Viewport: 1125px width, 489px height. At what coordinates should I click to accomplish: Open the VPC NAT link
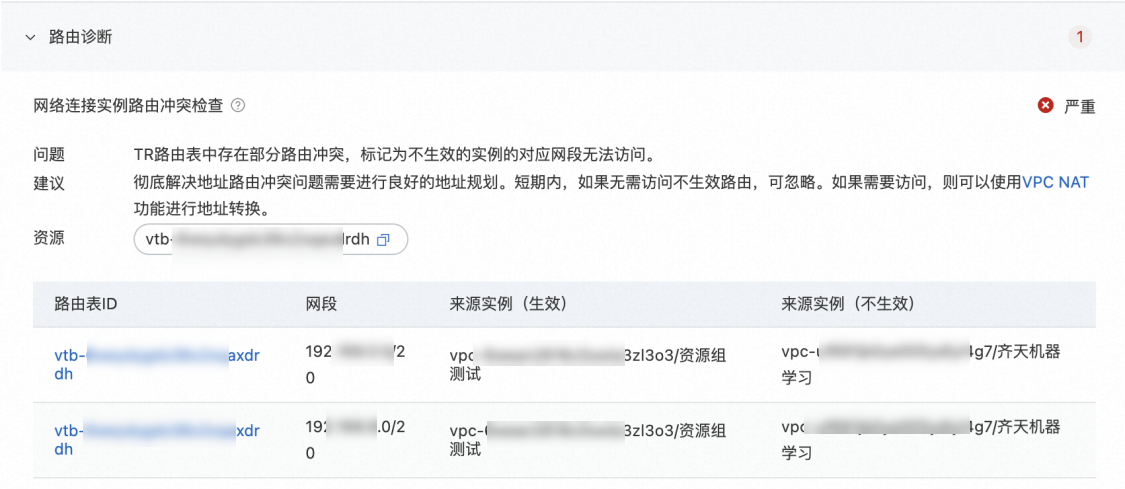click(1055, 182)
